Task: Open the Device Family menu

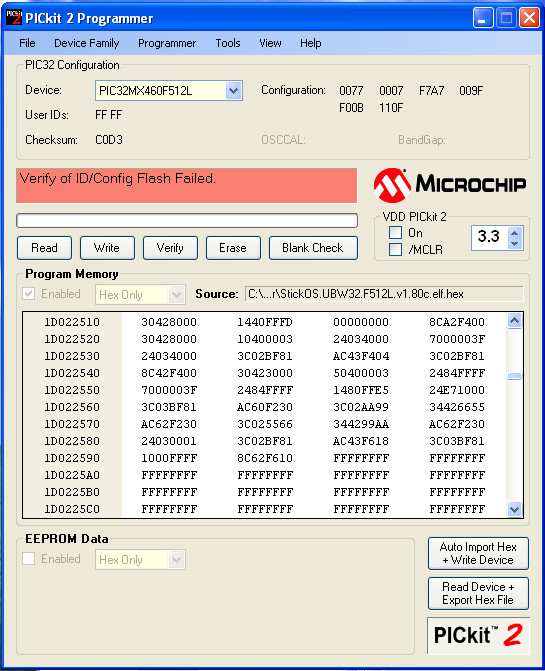Action: click(86, 43)
